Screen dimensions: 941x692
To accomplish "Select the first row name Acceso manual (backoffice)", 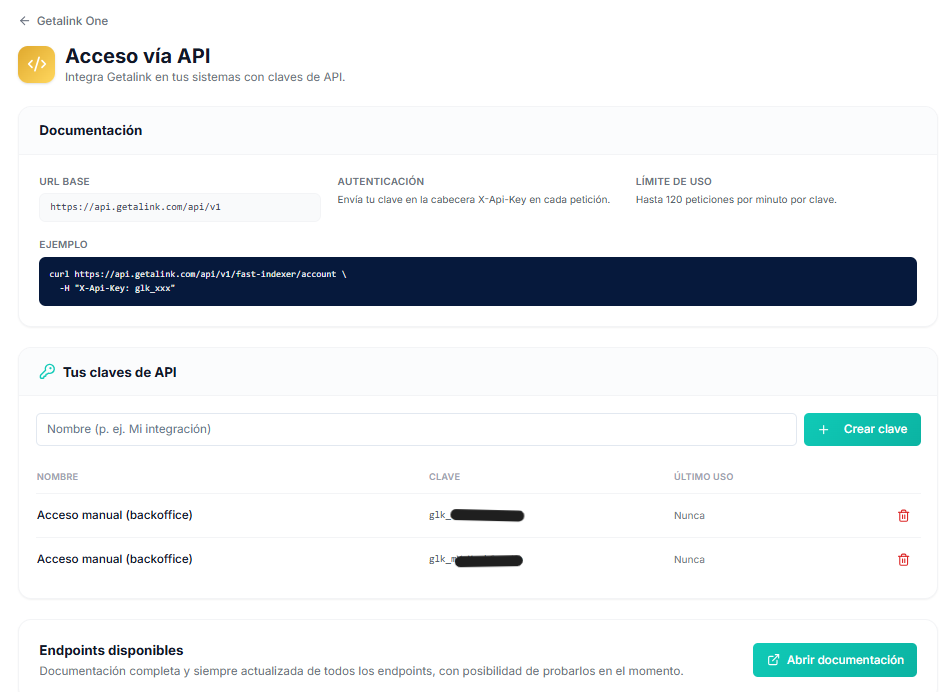I will 115,515.
